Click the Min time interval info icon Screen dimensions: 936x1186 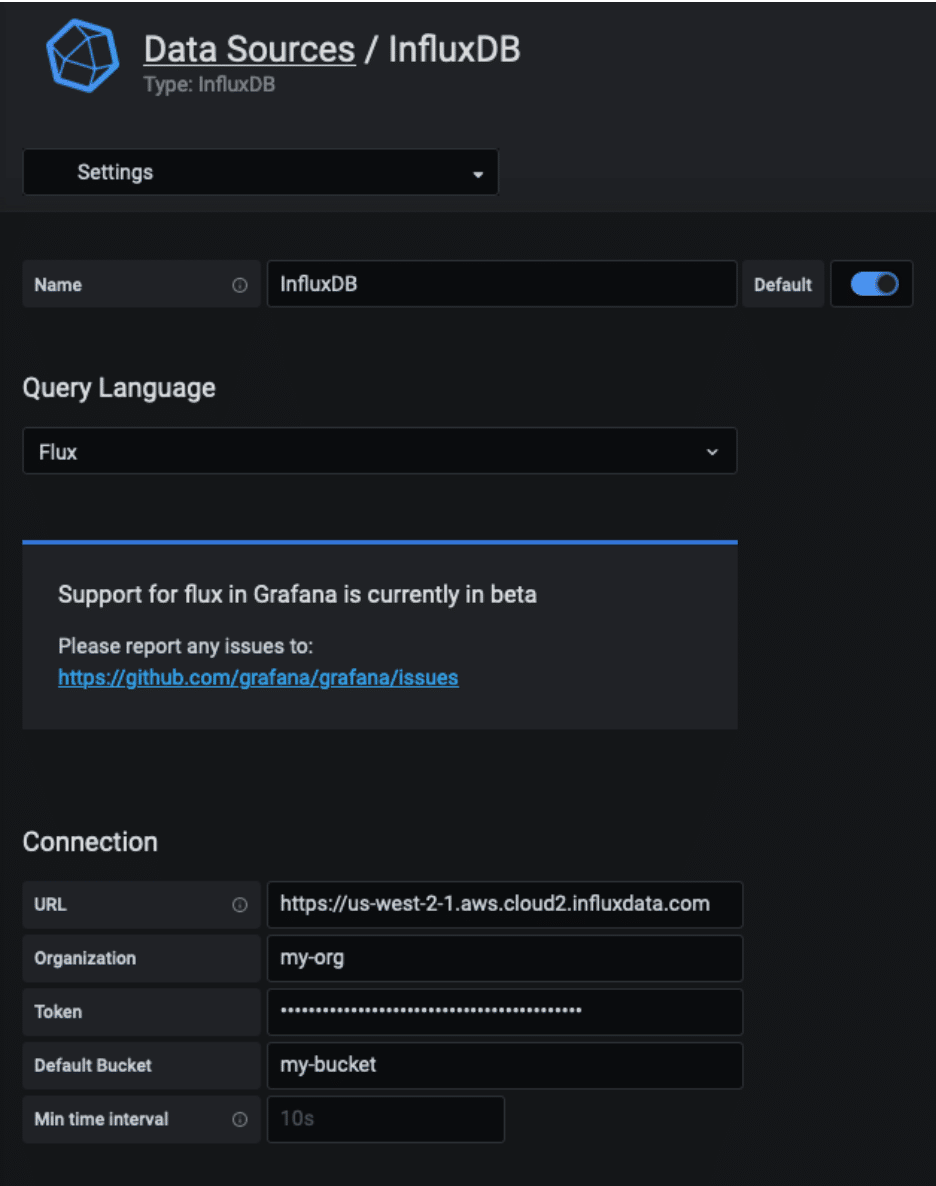[239, 1119]
